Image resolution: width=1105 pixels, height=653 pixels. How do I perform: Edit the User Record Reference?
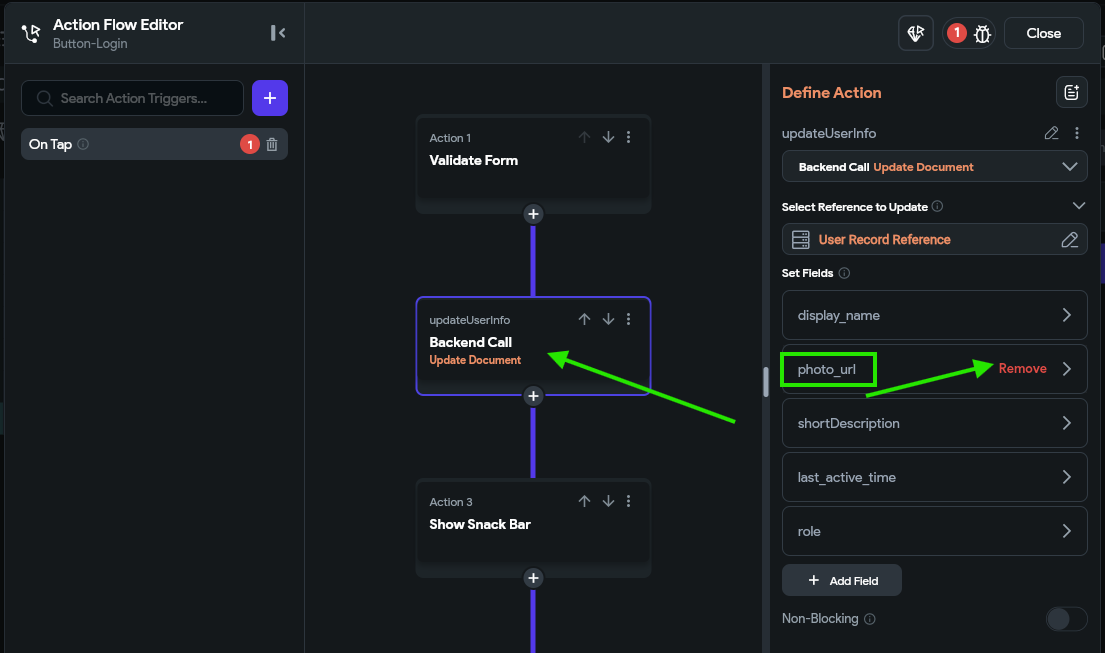click(x=1070, y=240)
